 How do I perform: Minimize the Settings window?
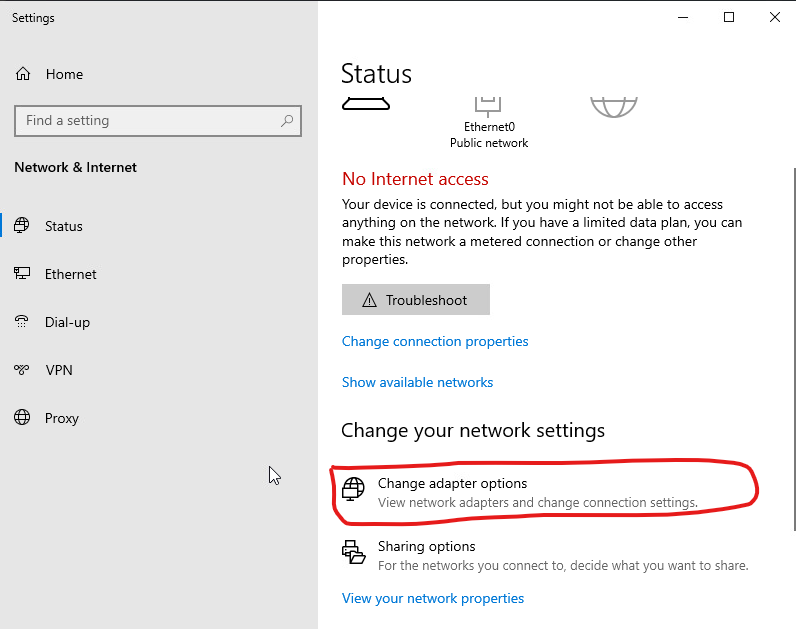coord(683,17)
